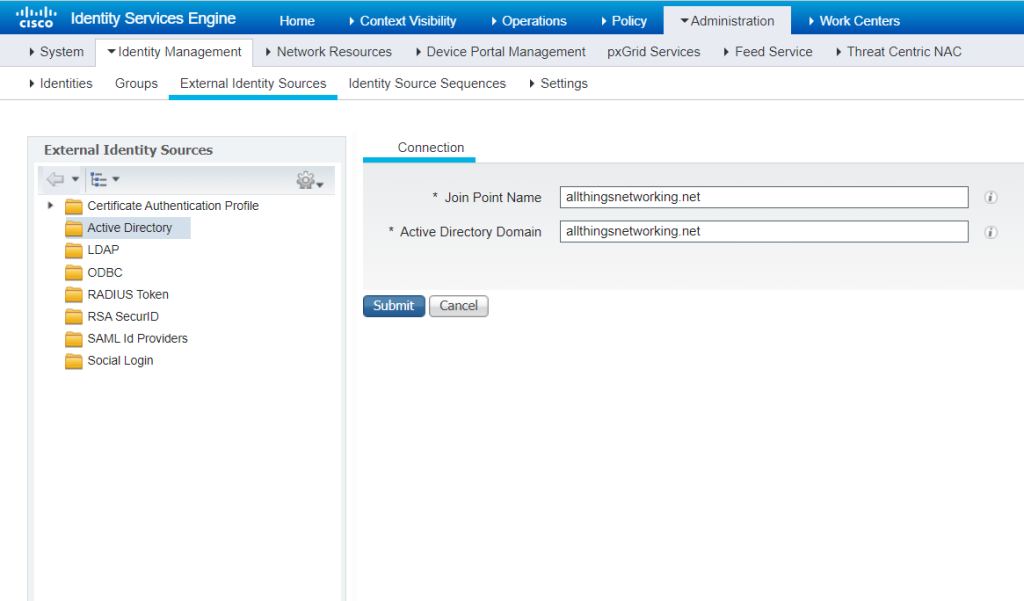Open the Operations menu
This screenshot has width=1024, height=601.
coord(529,21)
